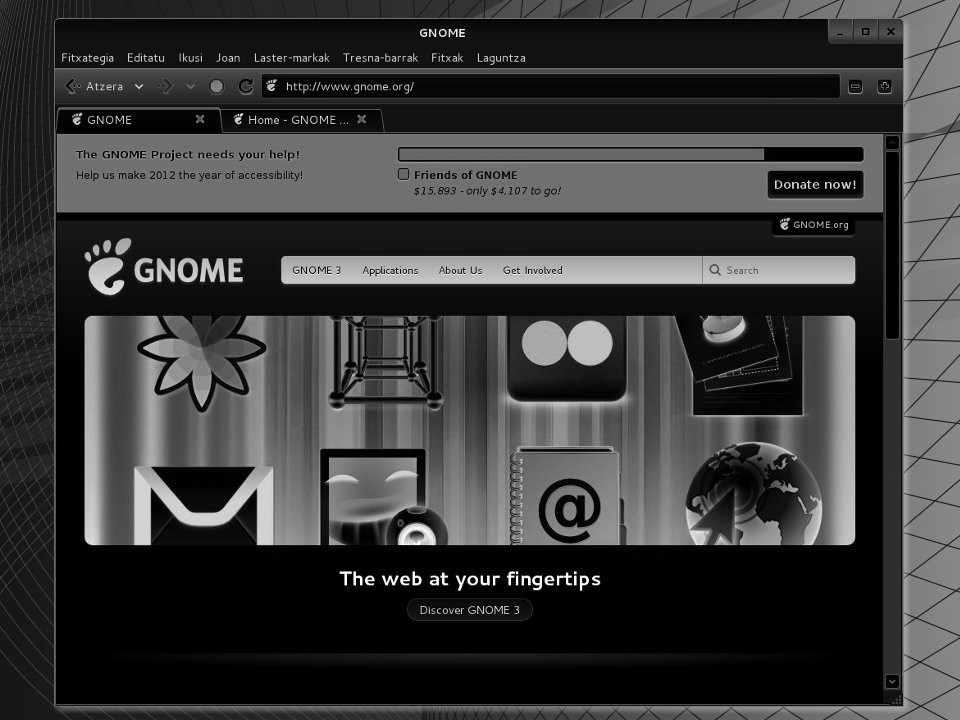The image size is (960, 720).
Task: Click the scrollbar down arrow
Action: pos(892,681)
